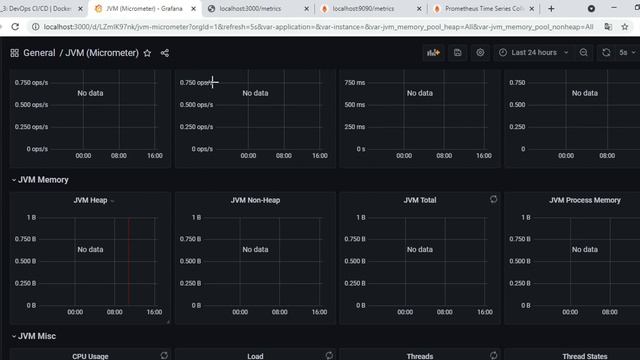
Task: Reload the page
Action: (x=15, y=27)
